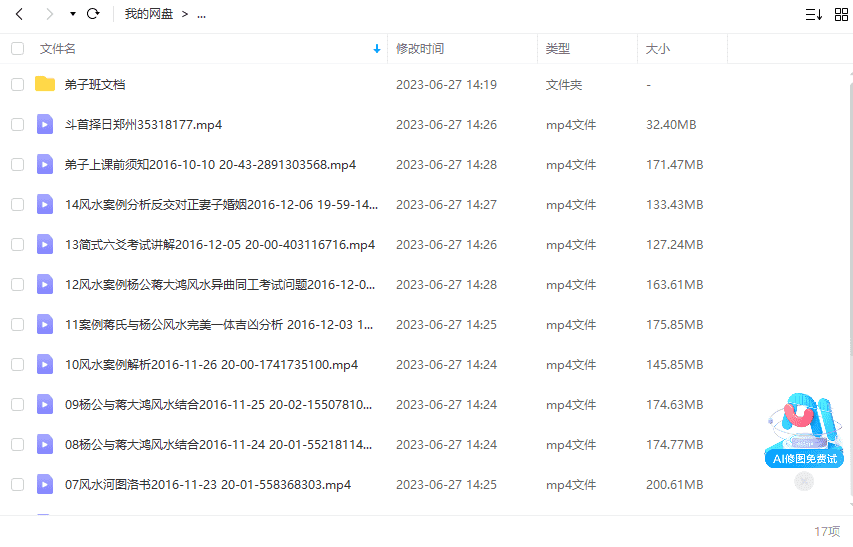853x547 pixels.
Task: Tick checkbox beside 07风水河图洛书 video
Action: (17, 485)
